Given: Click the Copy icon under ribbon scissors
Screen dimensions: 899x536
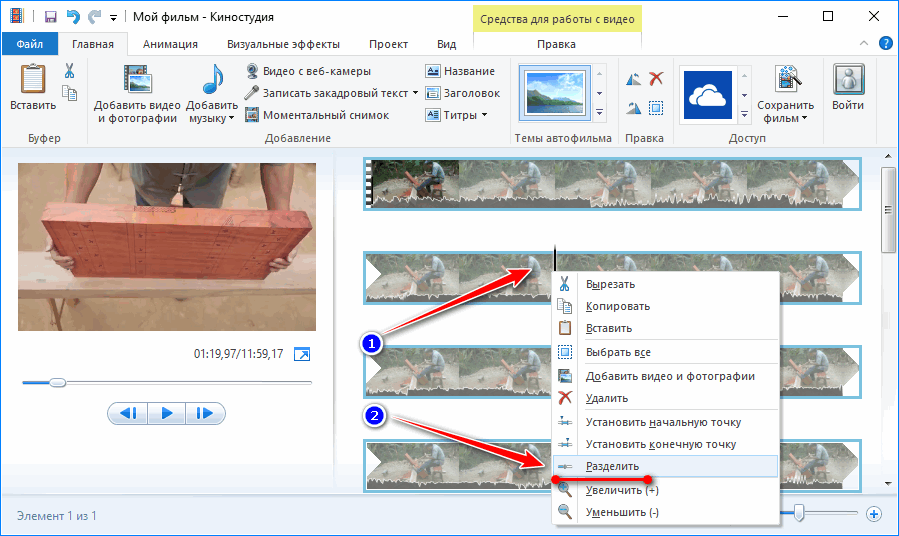Looking at the screenshot, I should coord(69,93).
